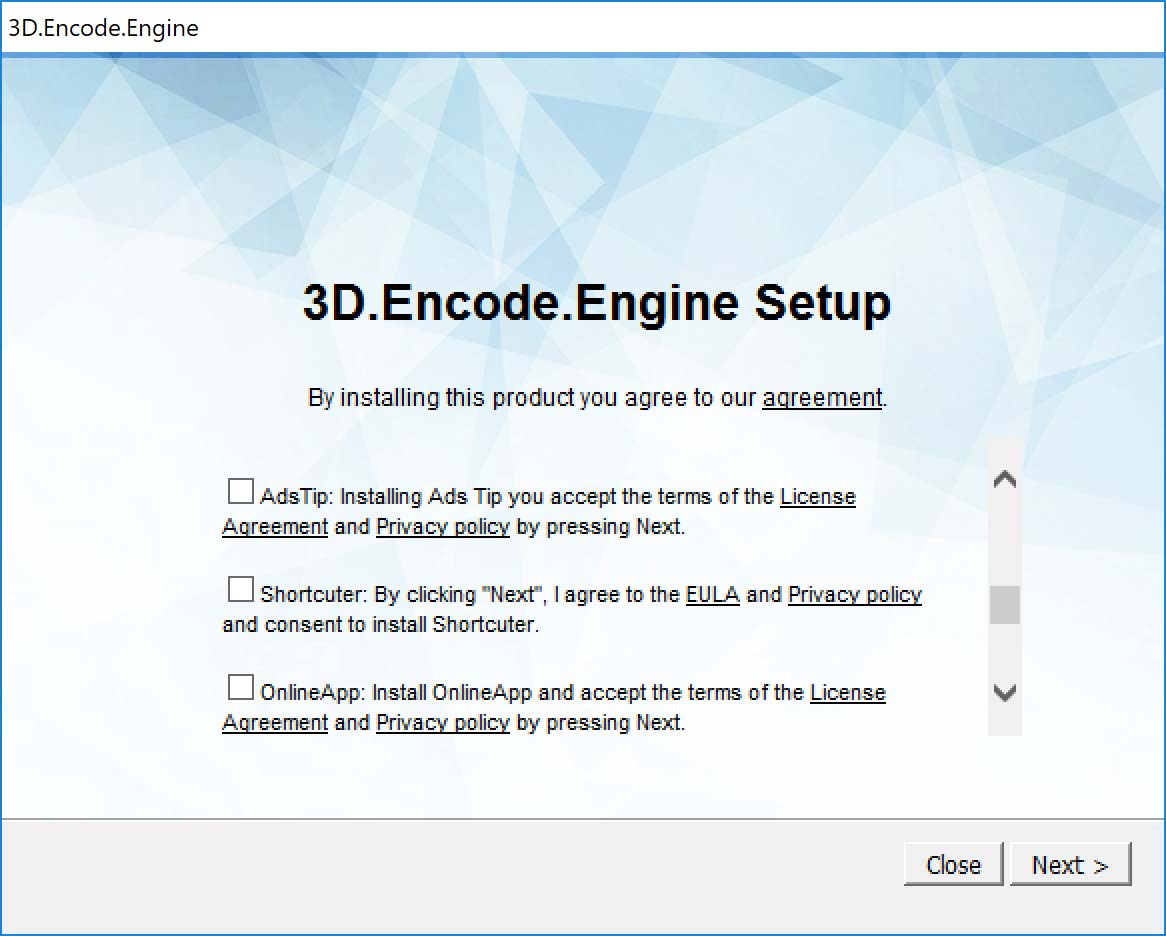Image resolution: width=1166 pixels, height=936 pixels.
Task: Click scrollbar track below the thumb
Action: tap(1005, 652)
